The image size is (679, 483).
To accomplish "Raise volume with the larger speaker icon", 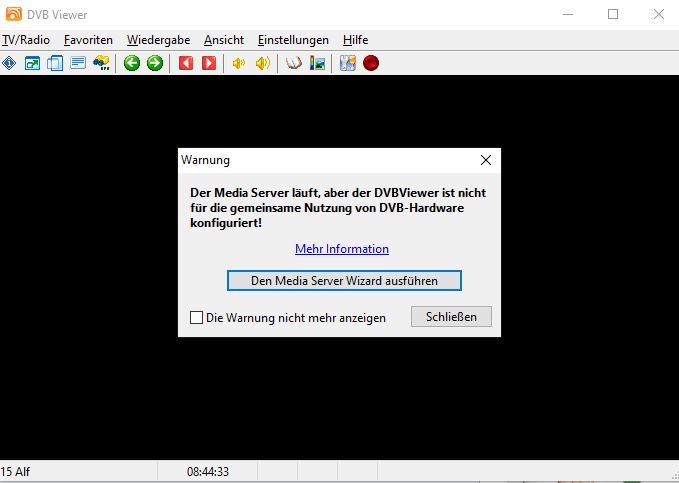I will point(262,63).
